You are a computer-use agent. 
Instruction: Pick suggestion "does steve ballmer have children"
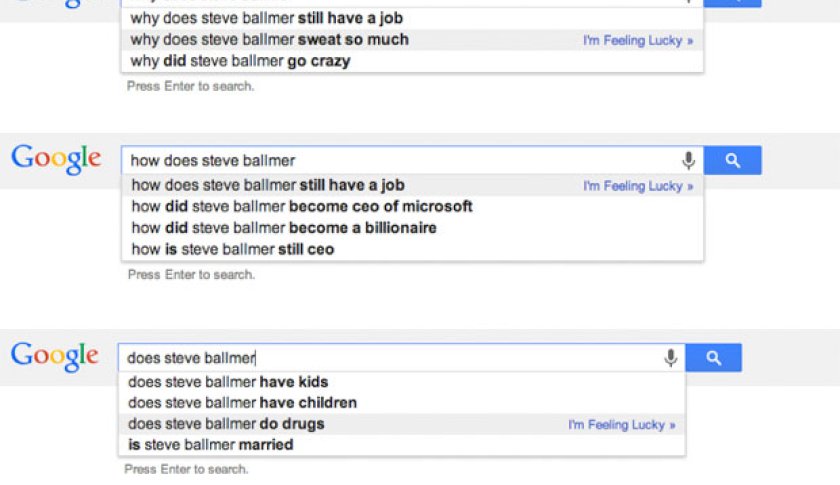click(243, 402)
